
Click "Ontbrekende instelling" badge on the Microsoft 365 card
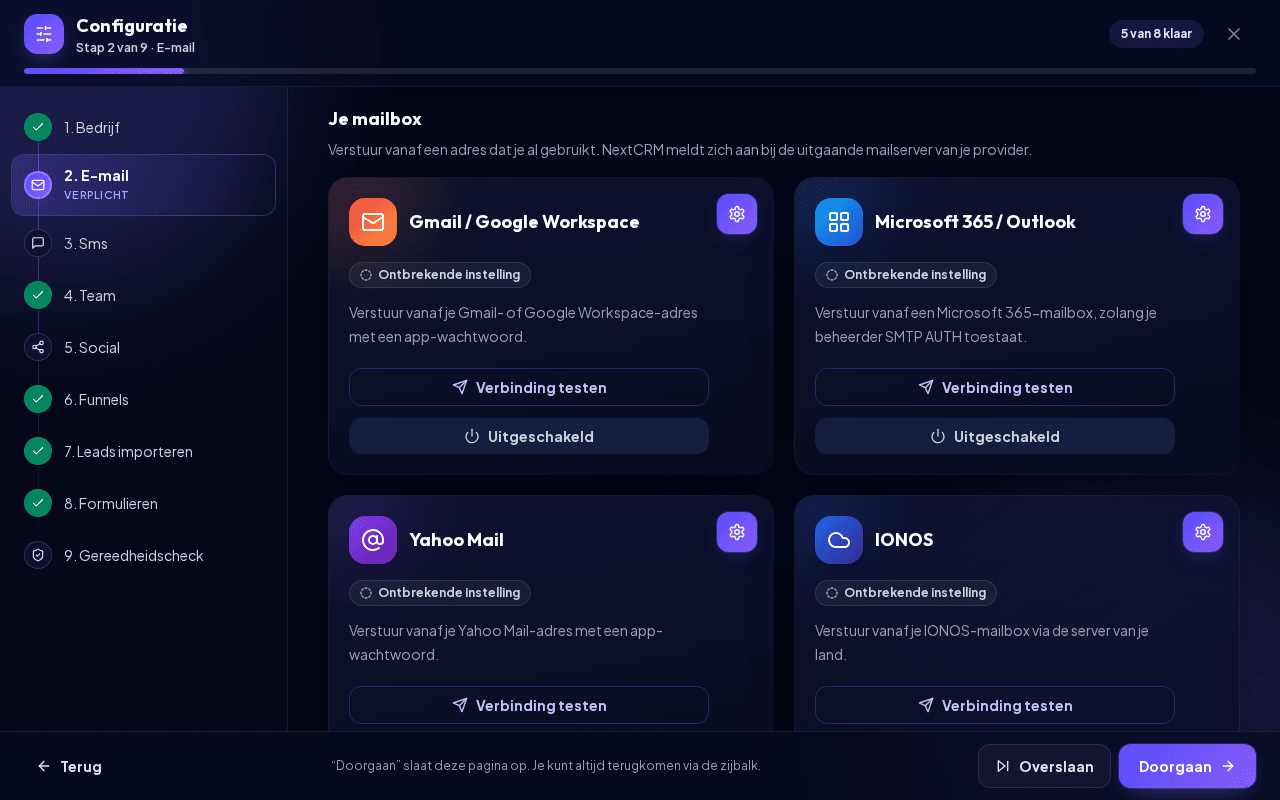tap(906, 275)
